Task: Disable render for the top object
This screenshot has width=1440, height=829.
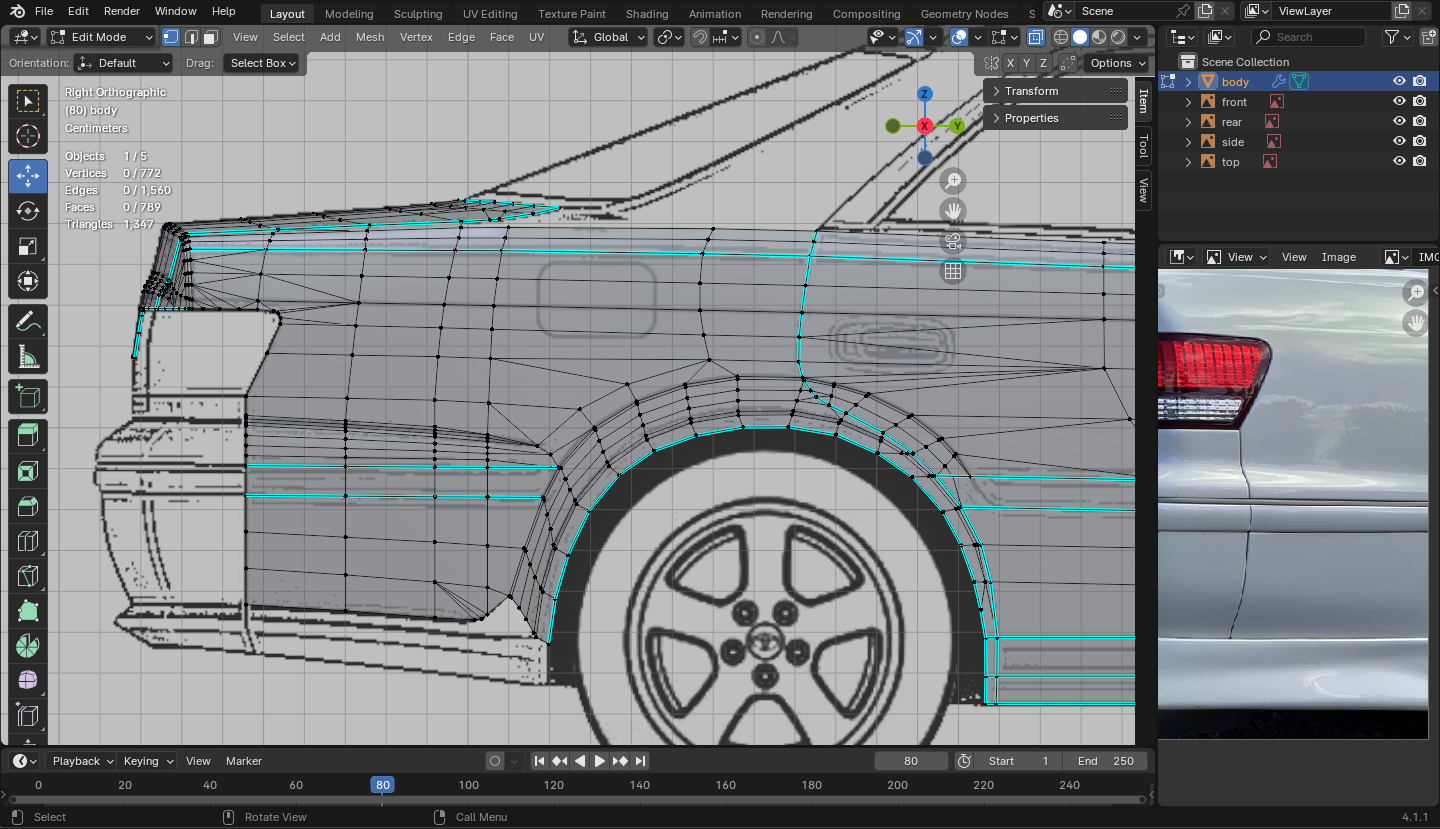Action: [x=1420, y=162]
